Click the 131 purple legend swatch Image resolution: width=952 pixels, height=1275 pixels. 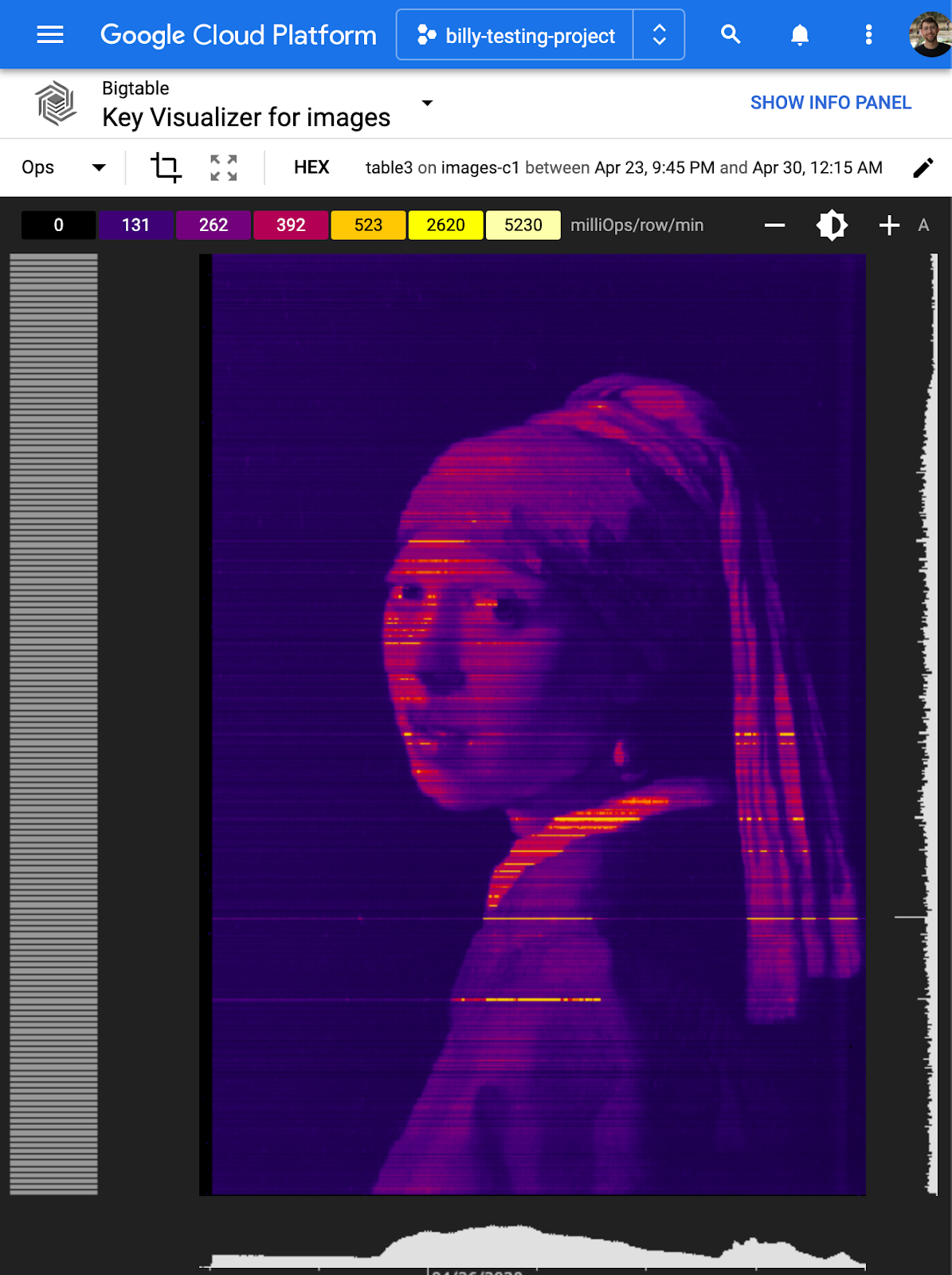[x=135, y=225]
